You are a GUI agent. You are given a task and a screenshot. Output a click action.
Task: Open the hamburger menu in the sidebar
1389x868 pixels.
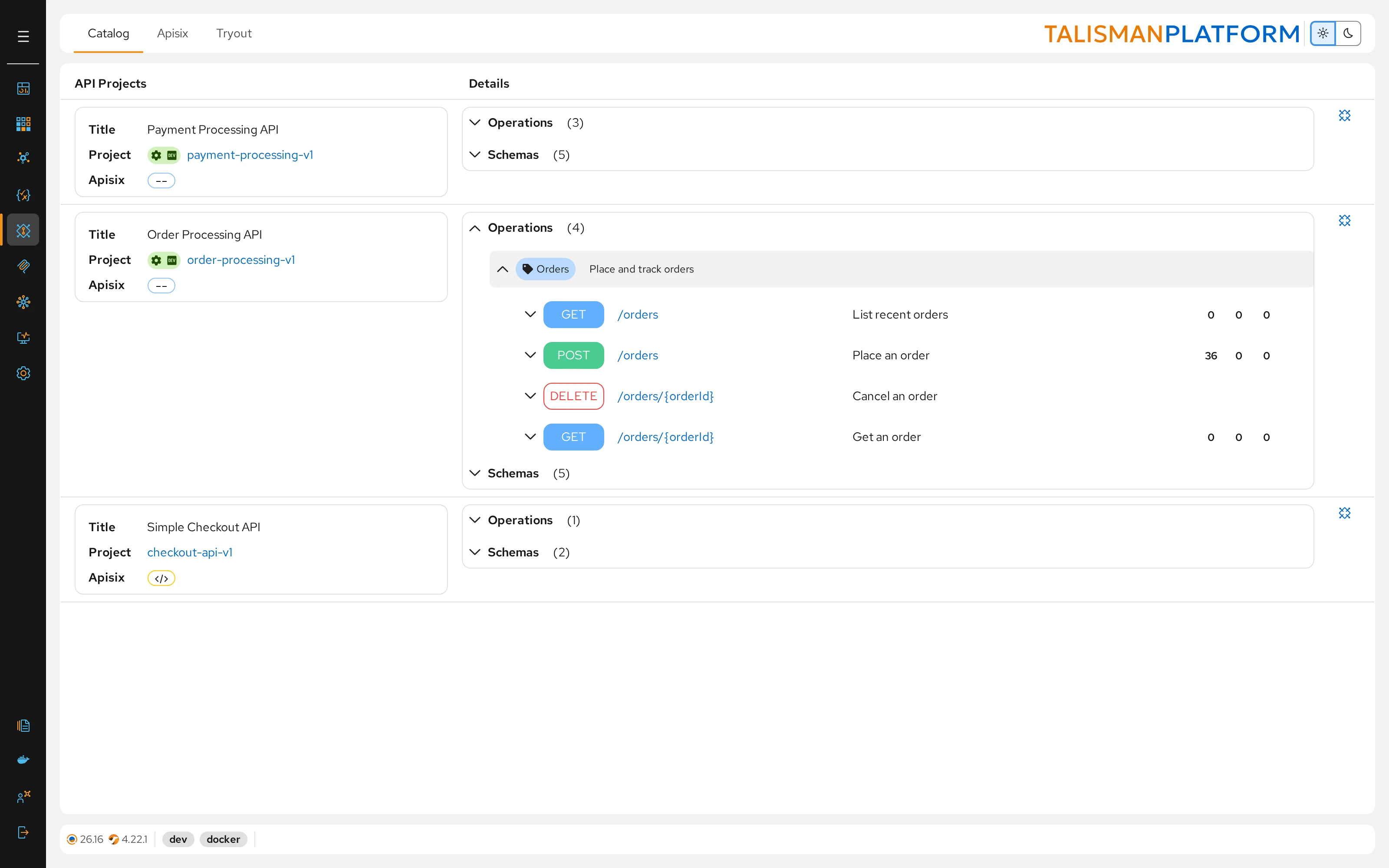click(23, 37)
